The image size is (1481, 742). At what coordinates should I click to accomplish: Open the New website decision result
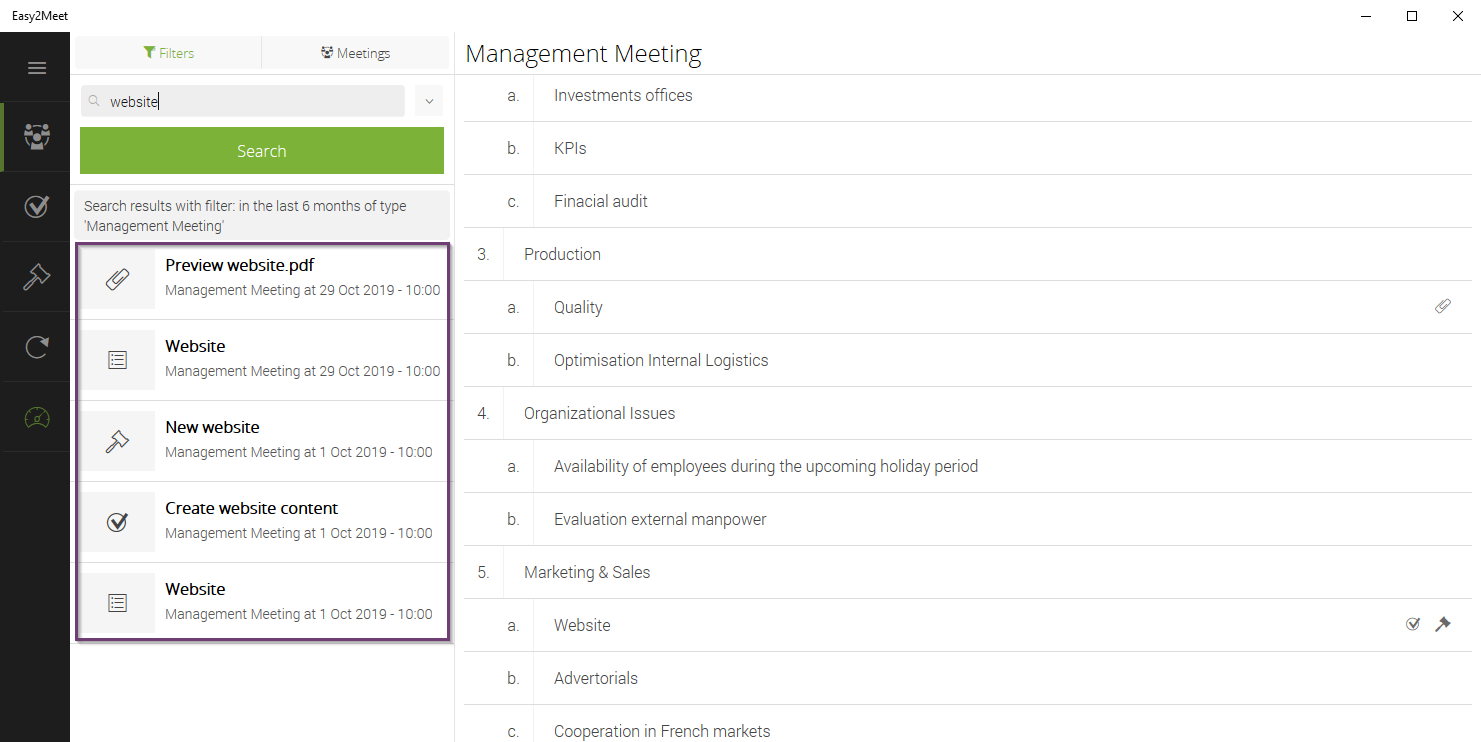(262, 441)
